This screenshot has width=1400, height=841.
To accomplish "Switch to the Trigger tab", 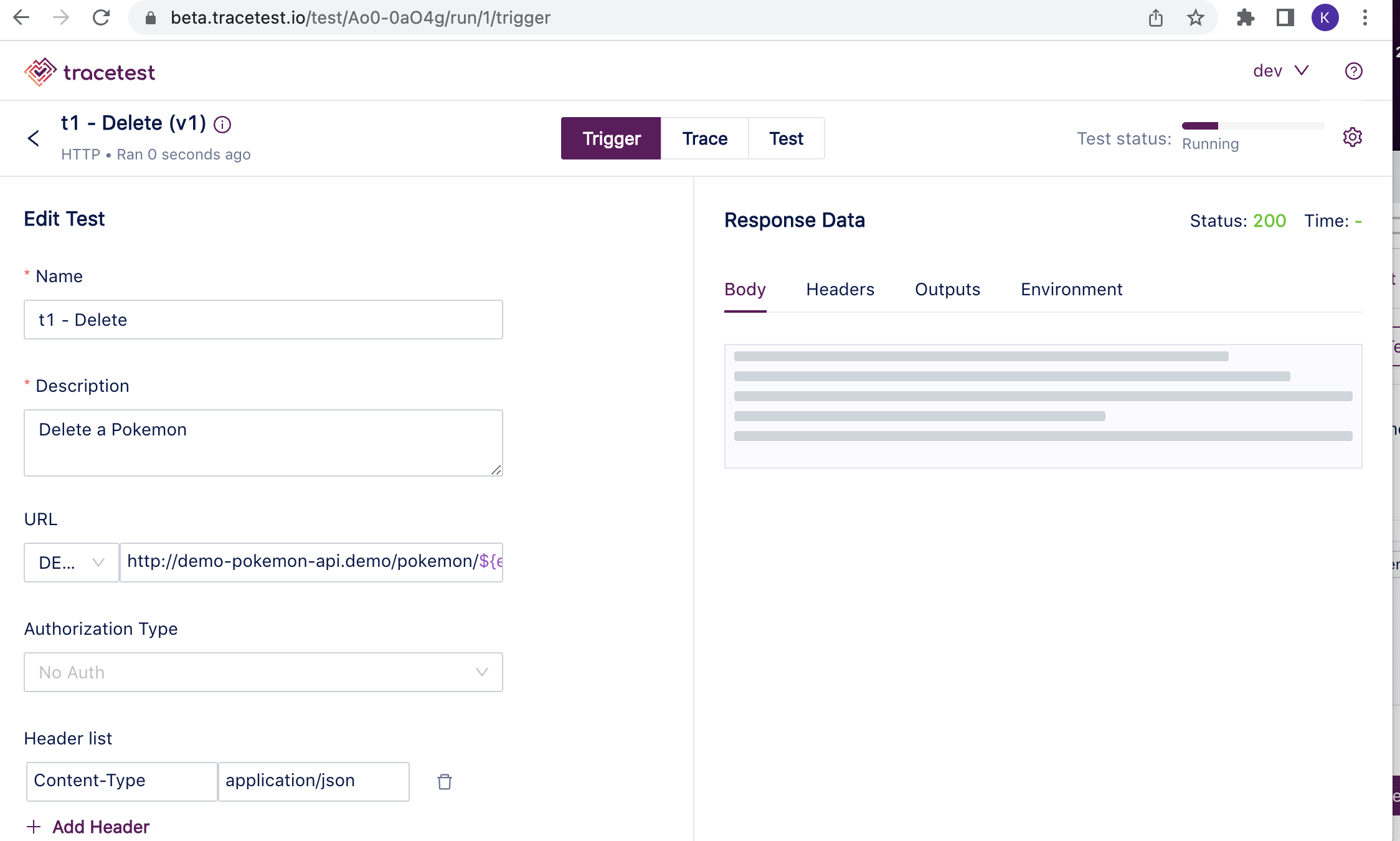I will [x=611, y=138].
